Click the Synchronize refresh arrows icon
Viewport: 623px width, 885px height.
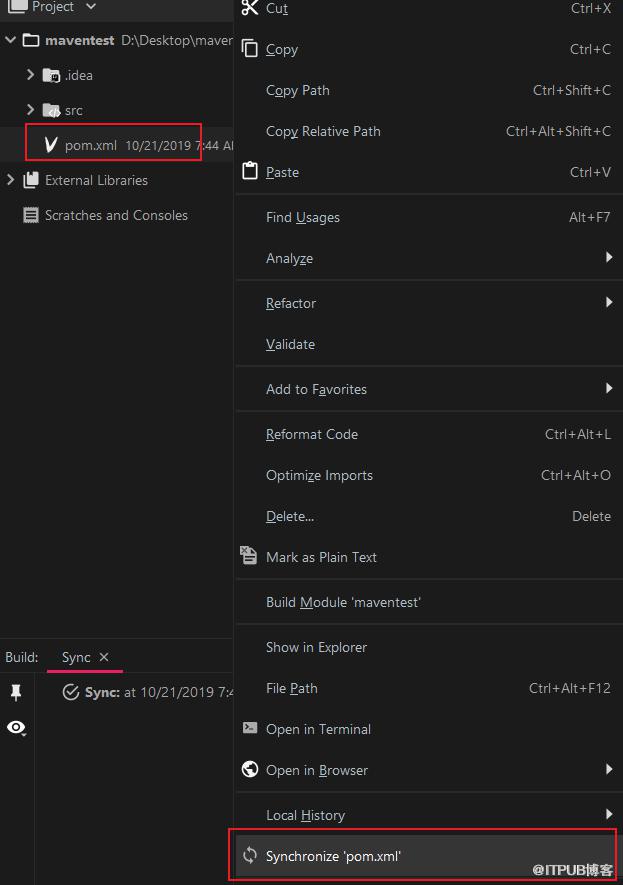pos(249,855)
